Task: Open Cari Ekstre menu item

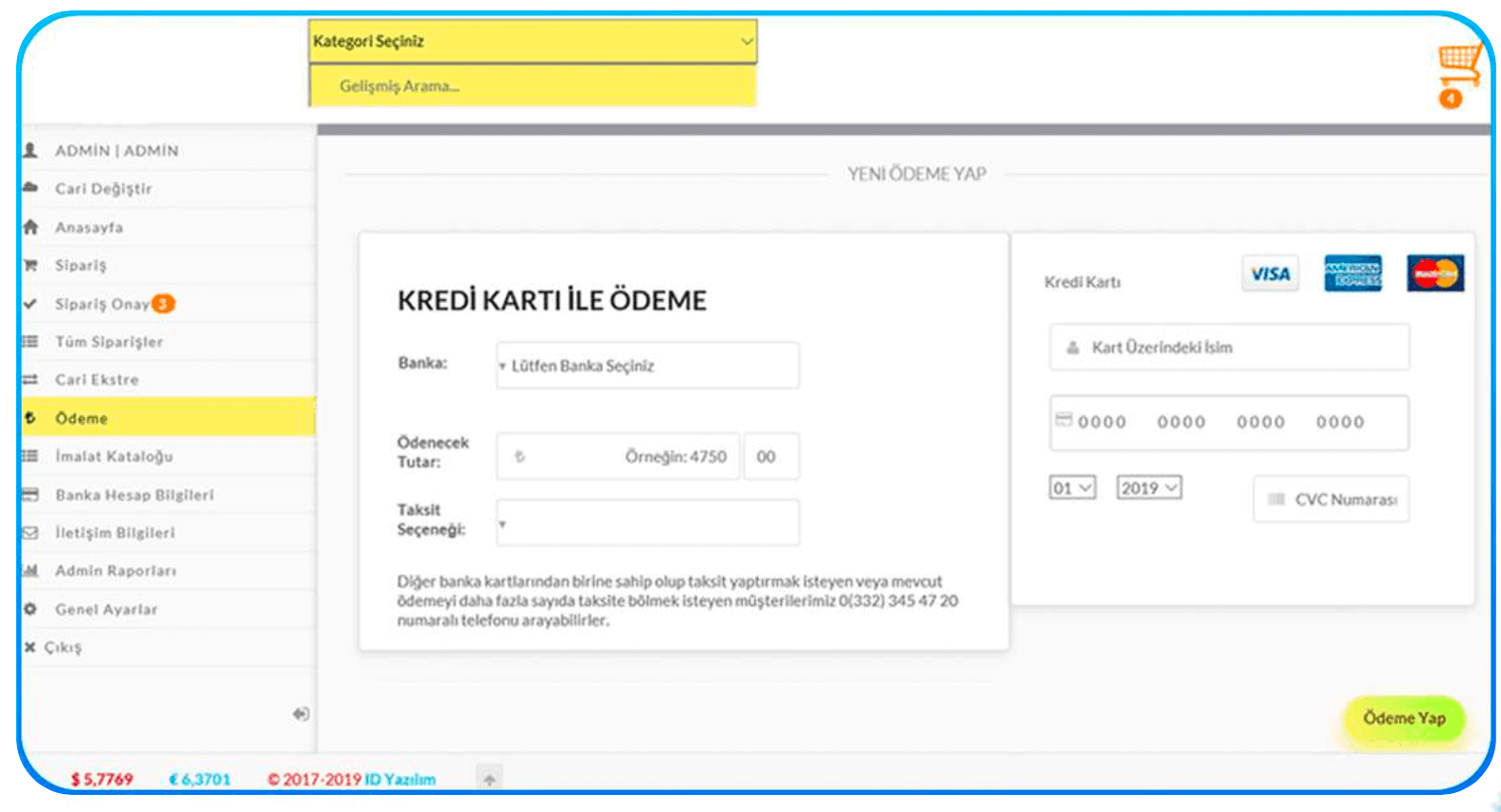Action: (168, 380)
